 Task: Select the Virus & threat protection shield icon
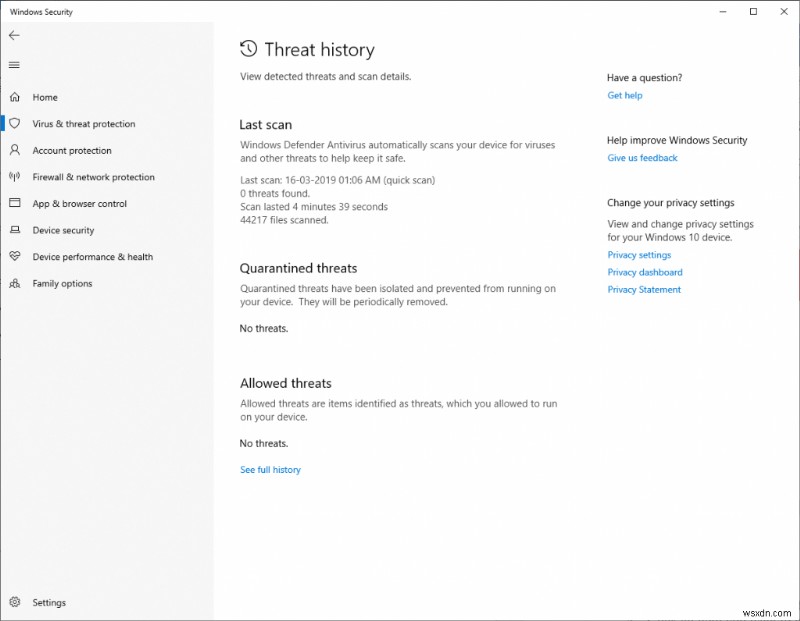[x=14, y=124]
